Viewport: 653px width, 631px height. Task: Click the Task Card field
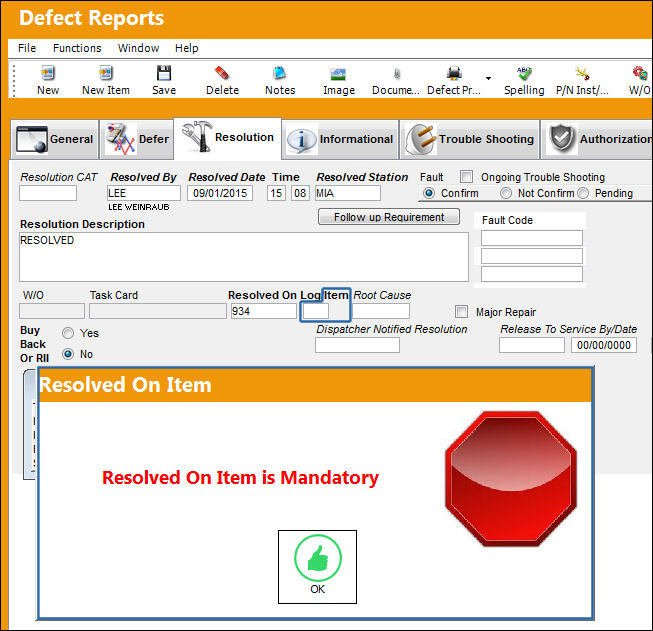(158, 311)
